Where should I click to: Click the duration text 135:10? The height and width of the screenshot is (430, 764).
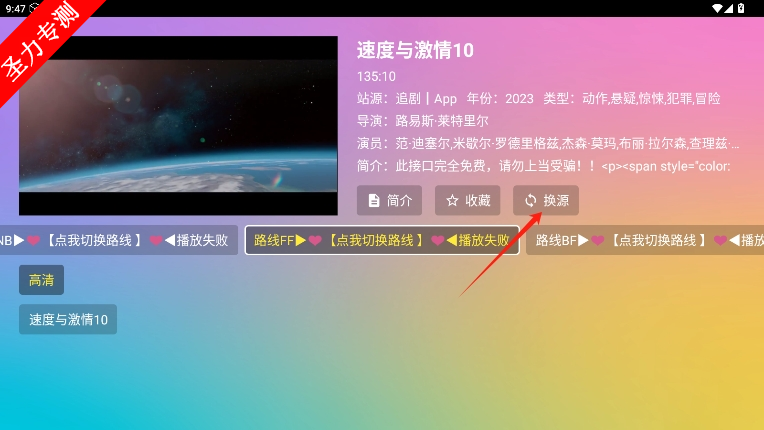(x=376, y=76)
